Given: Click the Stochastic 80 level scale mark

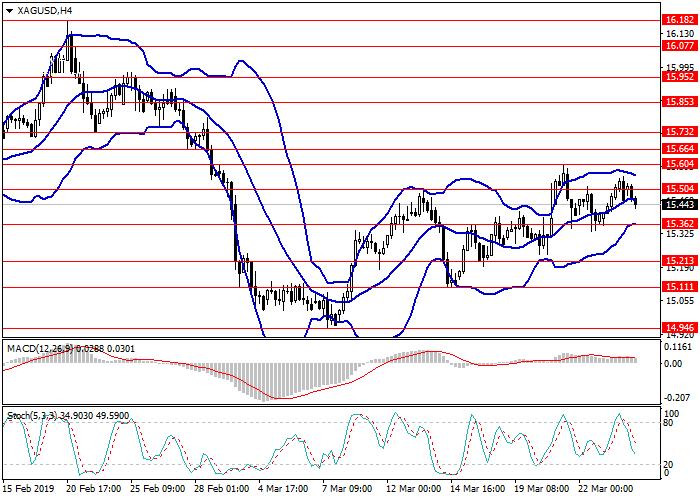Looking at the screenshot, I should pos(671,423).
